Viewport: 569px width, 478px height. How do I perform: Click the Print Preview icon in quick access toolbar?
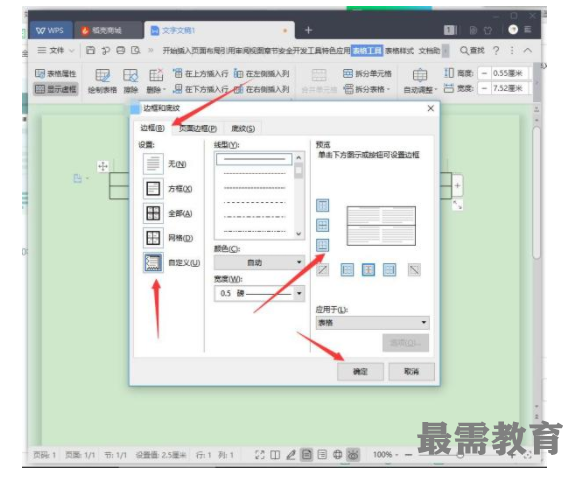[x=135, y=50]
